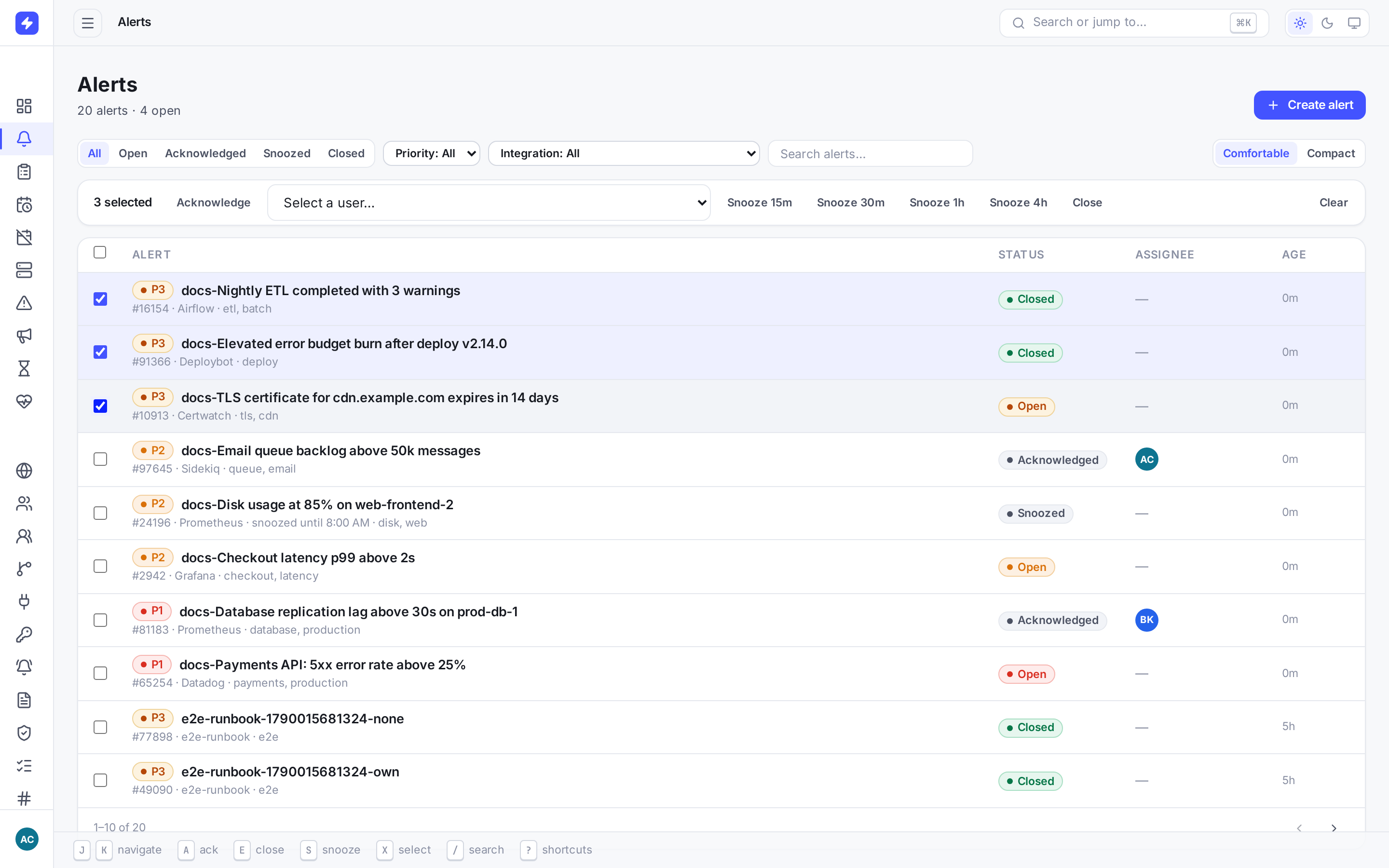Image resolution: width=1389 pixels, height=868 pixels.
Task: Open the git branch sidebar icon
Action: [24, 569]
